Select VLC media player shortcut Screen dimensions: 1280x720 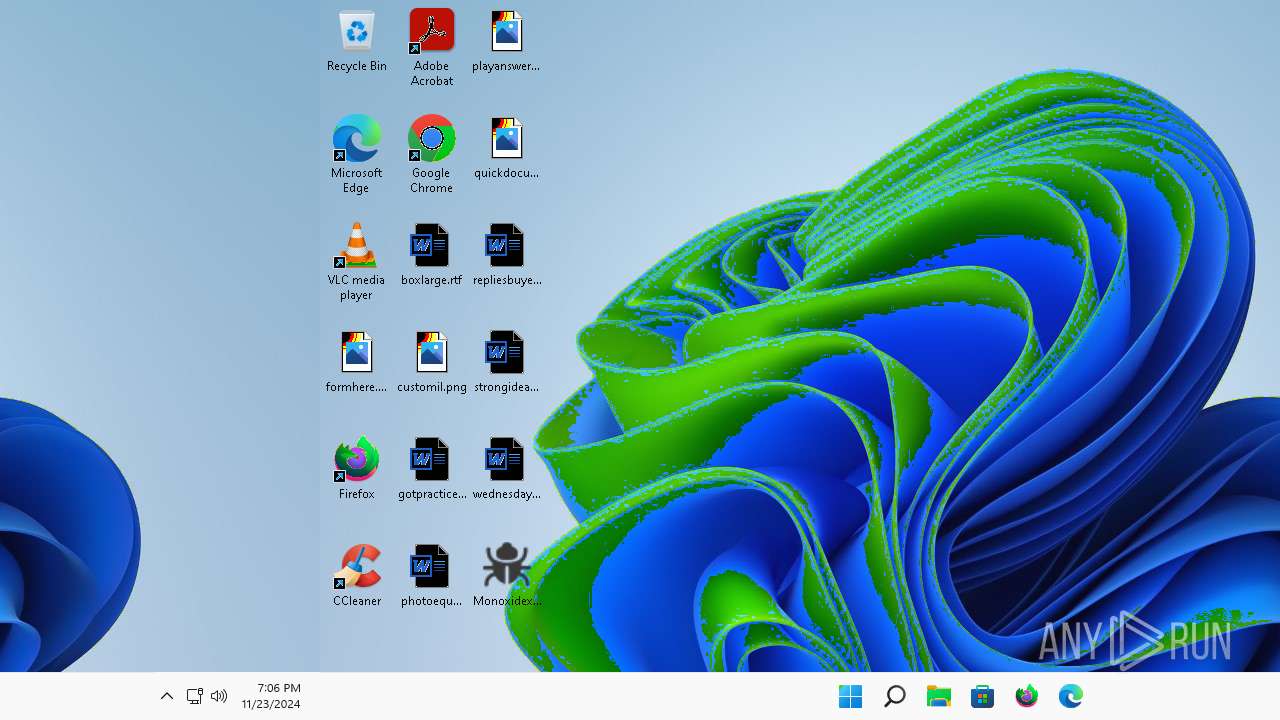pyautogui.click(x=357, y=262)
